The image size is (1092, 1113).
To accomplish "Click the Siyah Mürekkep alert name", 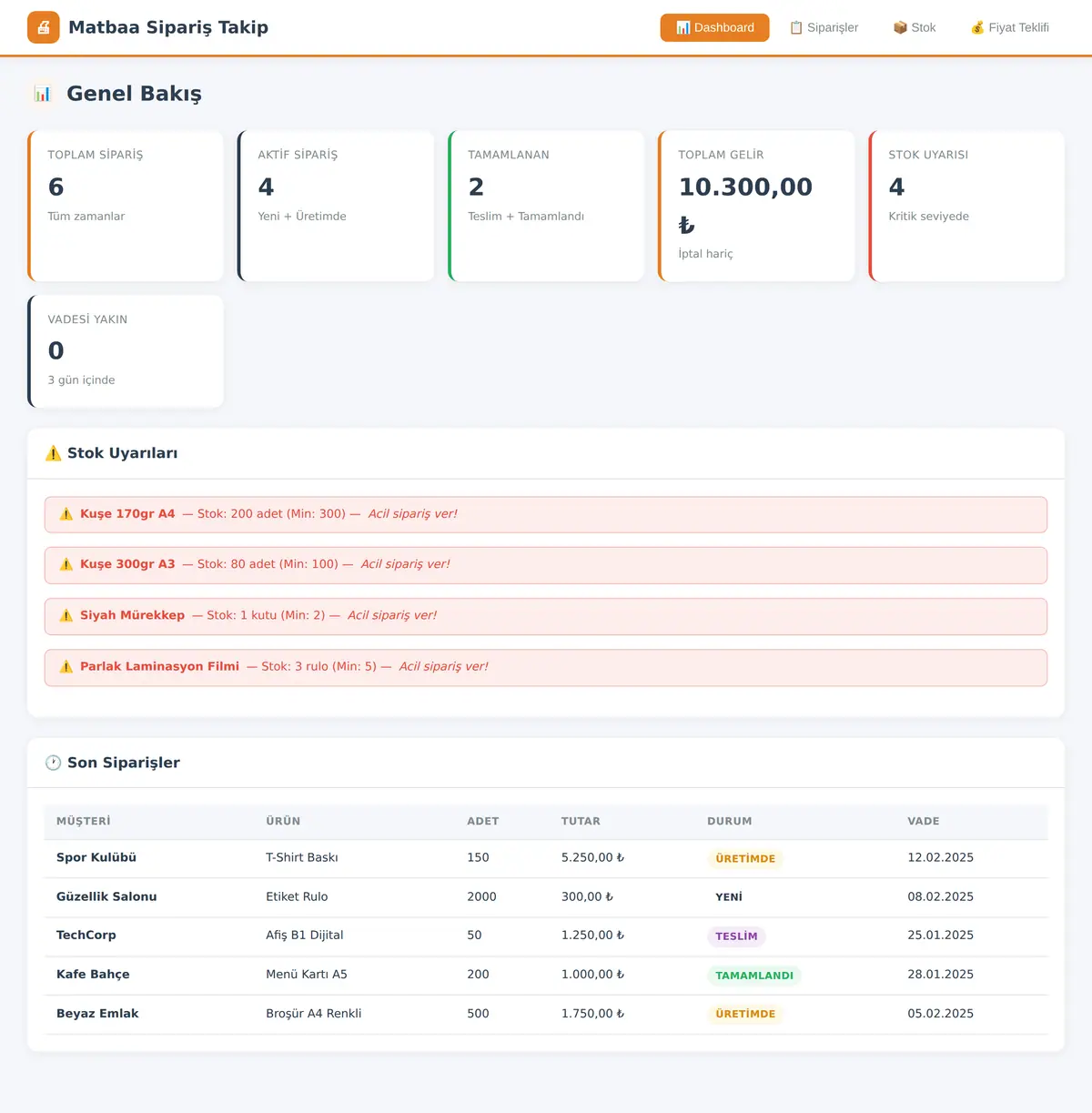I will click(132, 615).
